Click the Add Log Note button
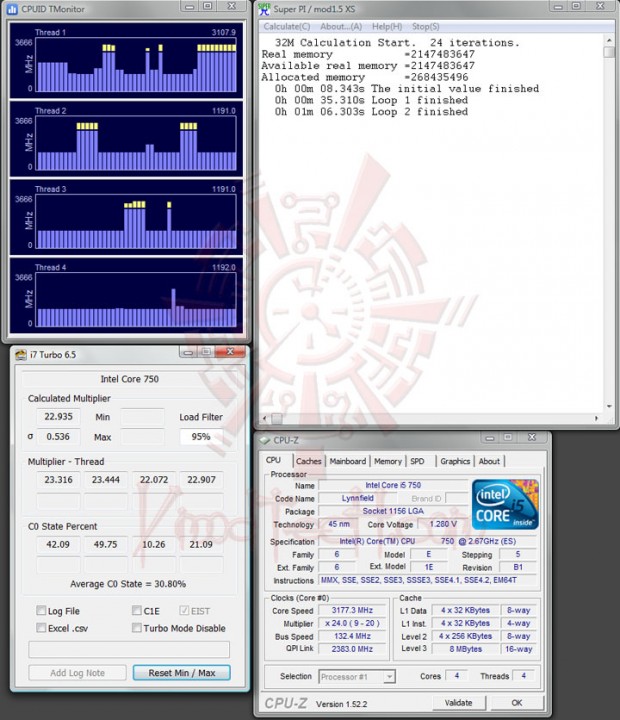This screenshot has height=720, width=620. (x=77, y=673)
